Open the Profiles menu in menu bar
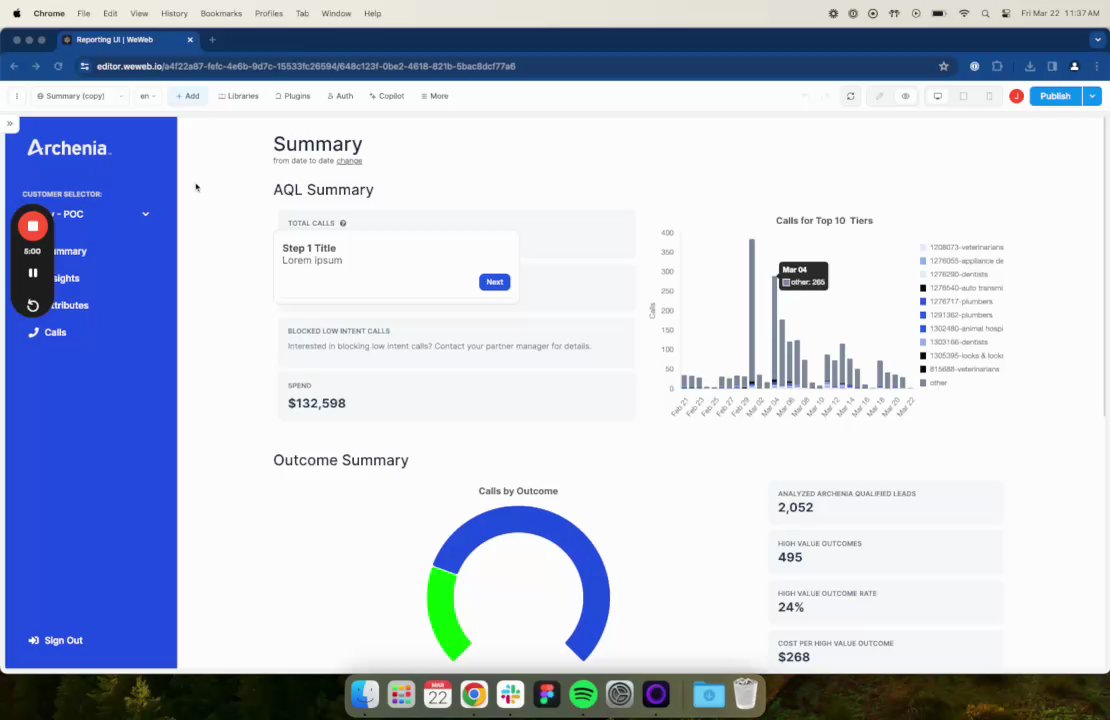This screenshot has height=720, width=1110. pos(268,13)
